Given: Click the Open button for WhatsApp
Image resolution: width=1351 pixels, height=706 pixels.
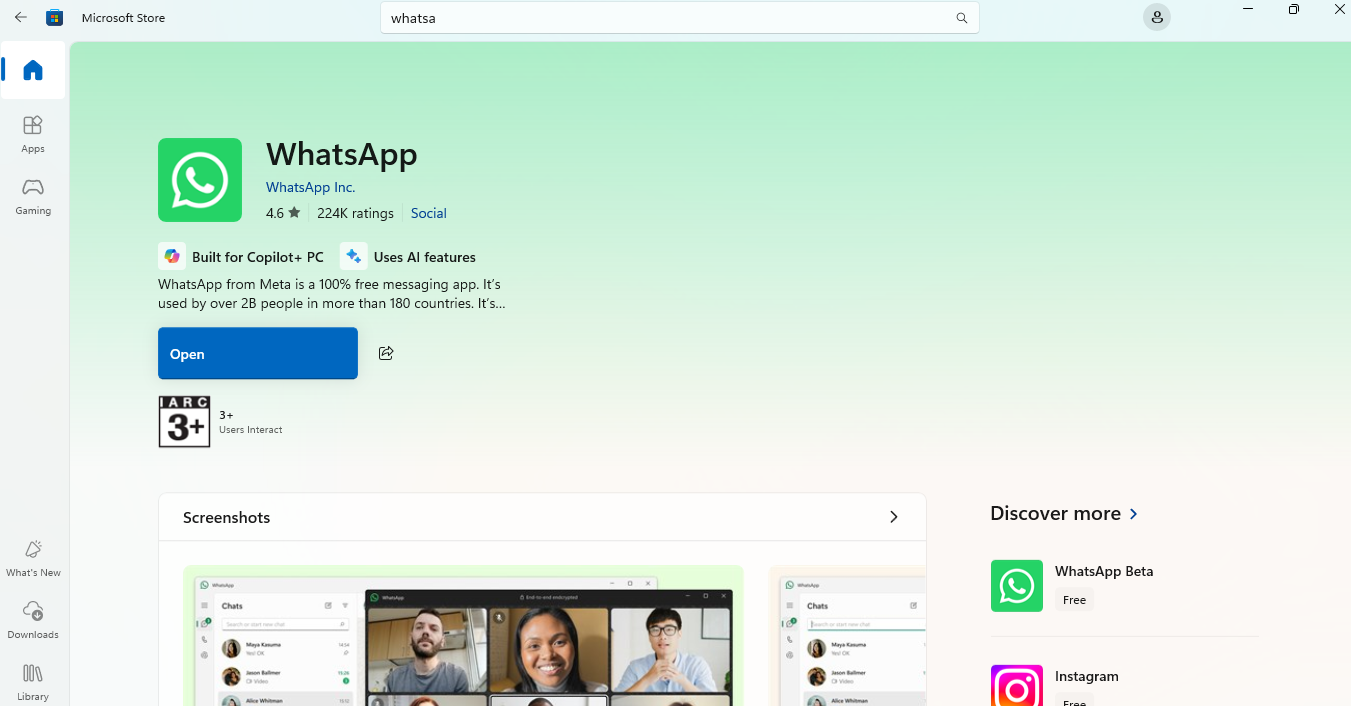Looking at the screenshot, I should click(258, 353).
